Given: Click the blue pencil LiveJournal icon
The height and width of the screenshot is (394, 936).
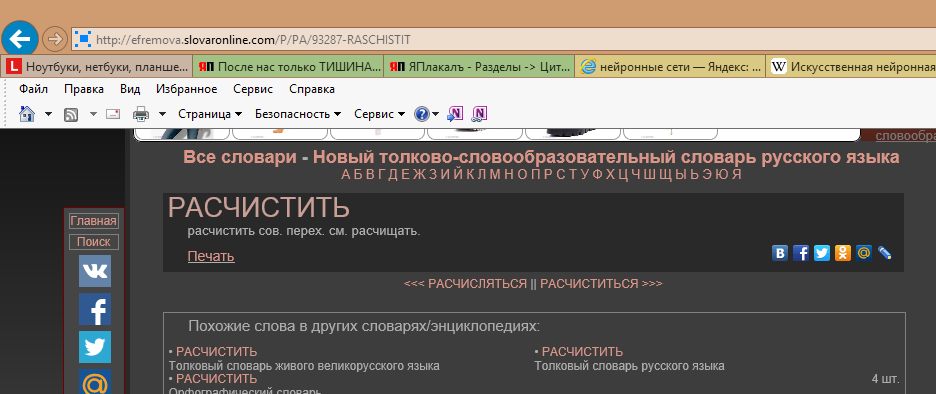Looking at the screenshot, I should tap(885, 253).
